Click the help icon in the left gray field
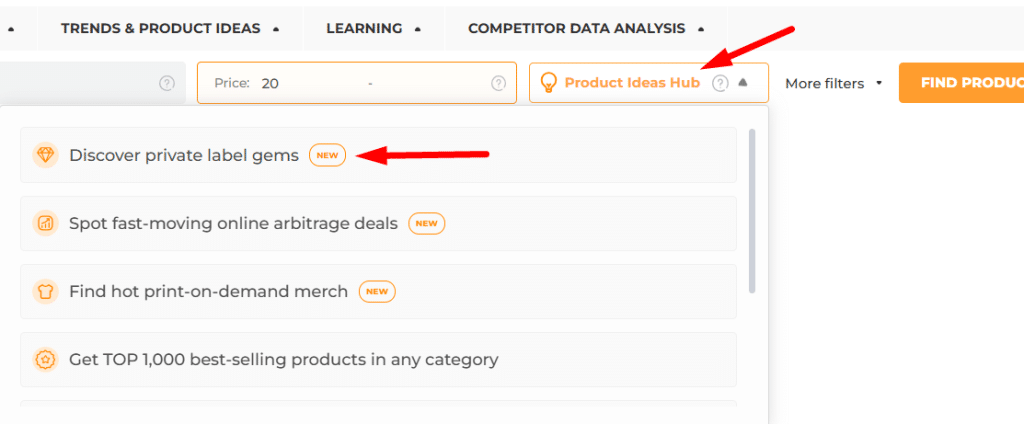The image size is (1024, 424). pos(167,83)
